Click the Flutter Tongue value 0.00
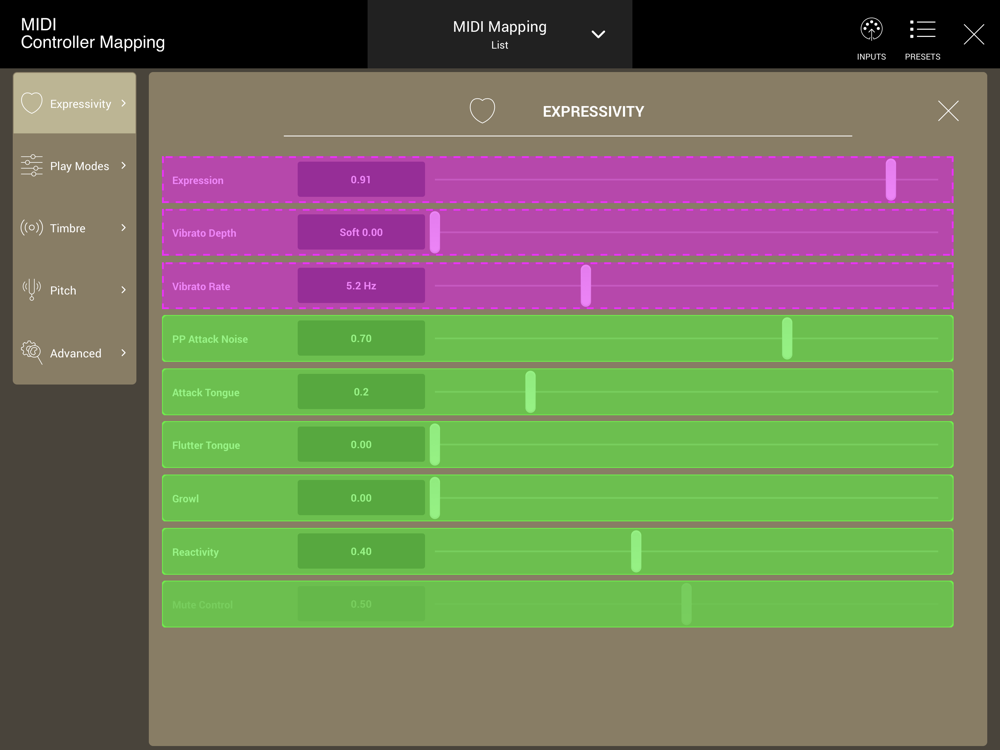The image size is (1000, 750). pyautogui.click(x=361, y=445)
